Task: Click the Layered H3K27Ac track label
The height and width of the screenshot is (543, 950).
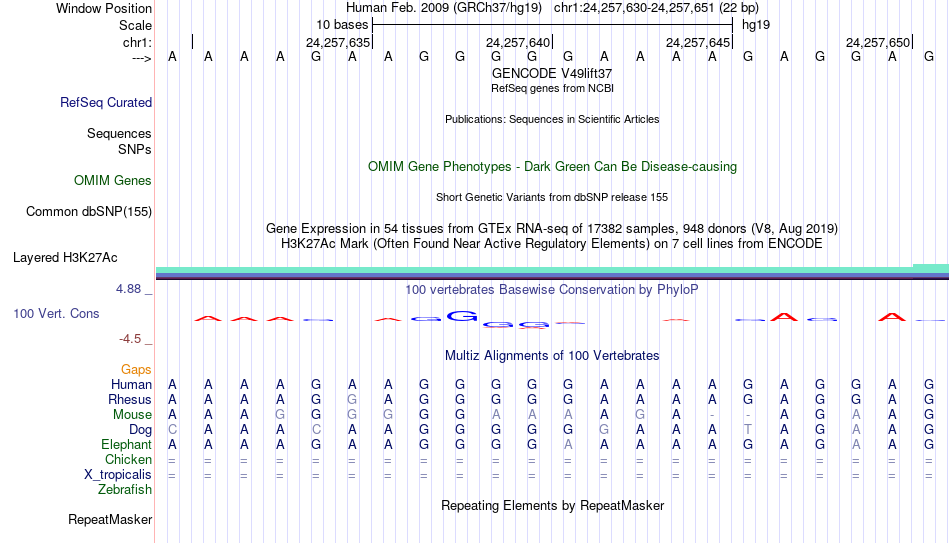Action: 65,258
